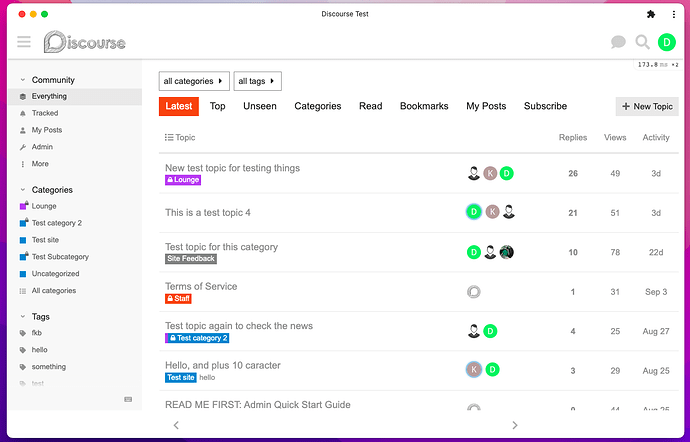This screenshot has width=690, height=442.
Task: Open topic Test topic again to check the news
Action: click(x=239, y=326)
